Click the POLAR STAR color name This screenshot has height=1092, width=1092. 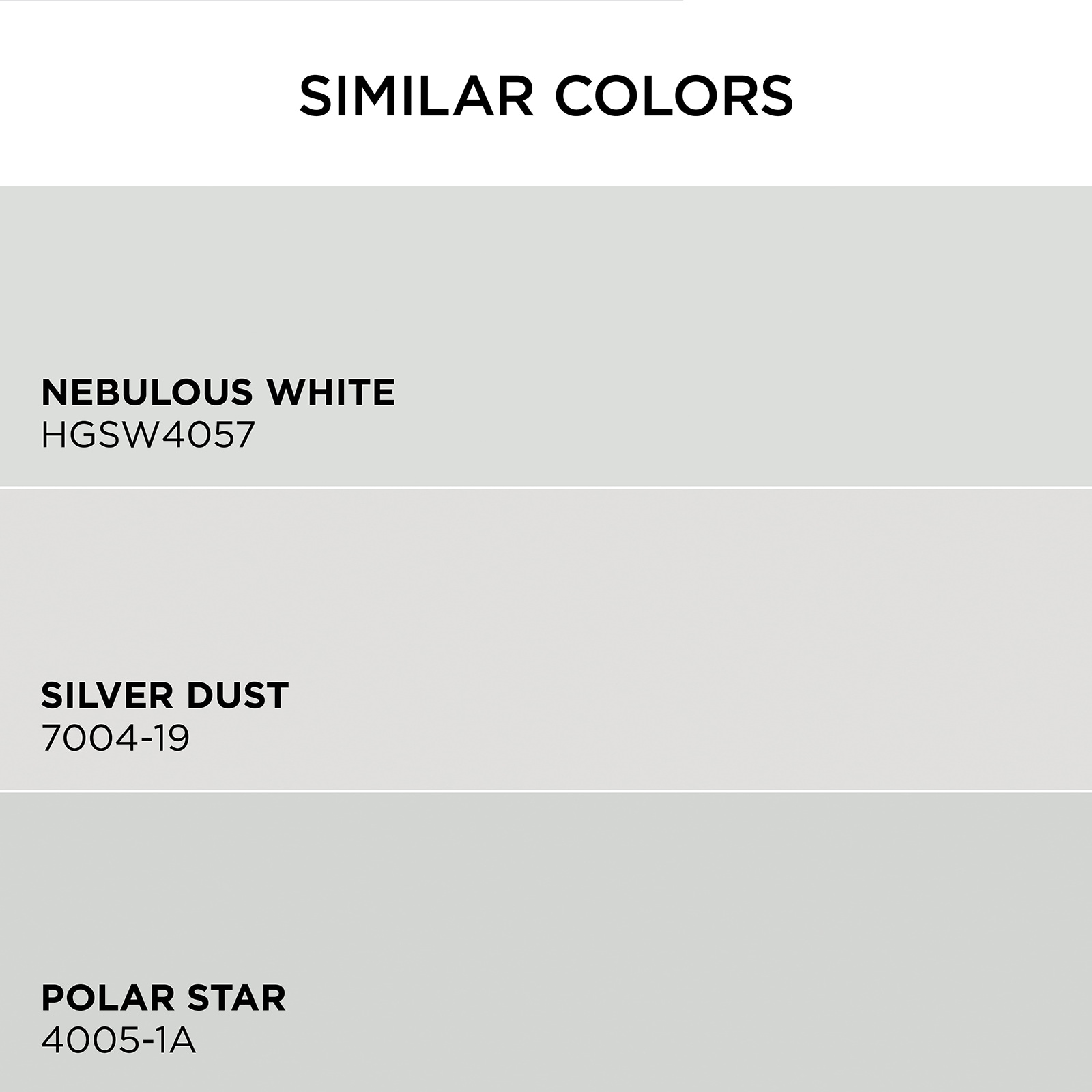[x=164, y=998]
